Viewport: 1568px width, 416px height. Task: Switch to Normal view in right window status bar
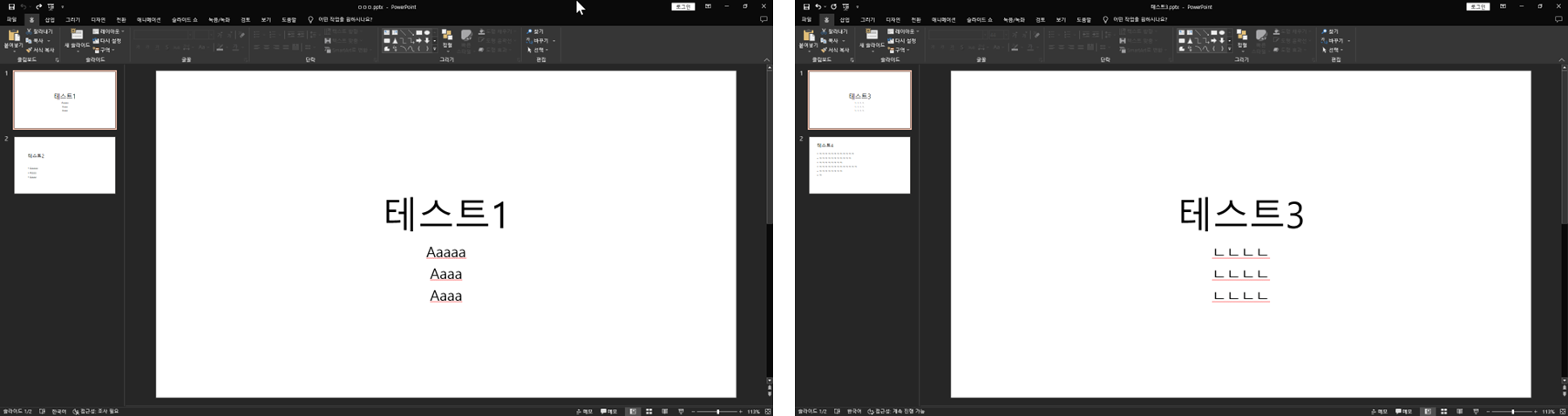tap(1429, 411)
